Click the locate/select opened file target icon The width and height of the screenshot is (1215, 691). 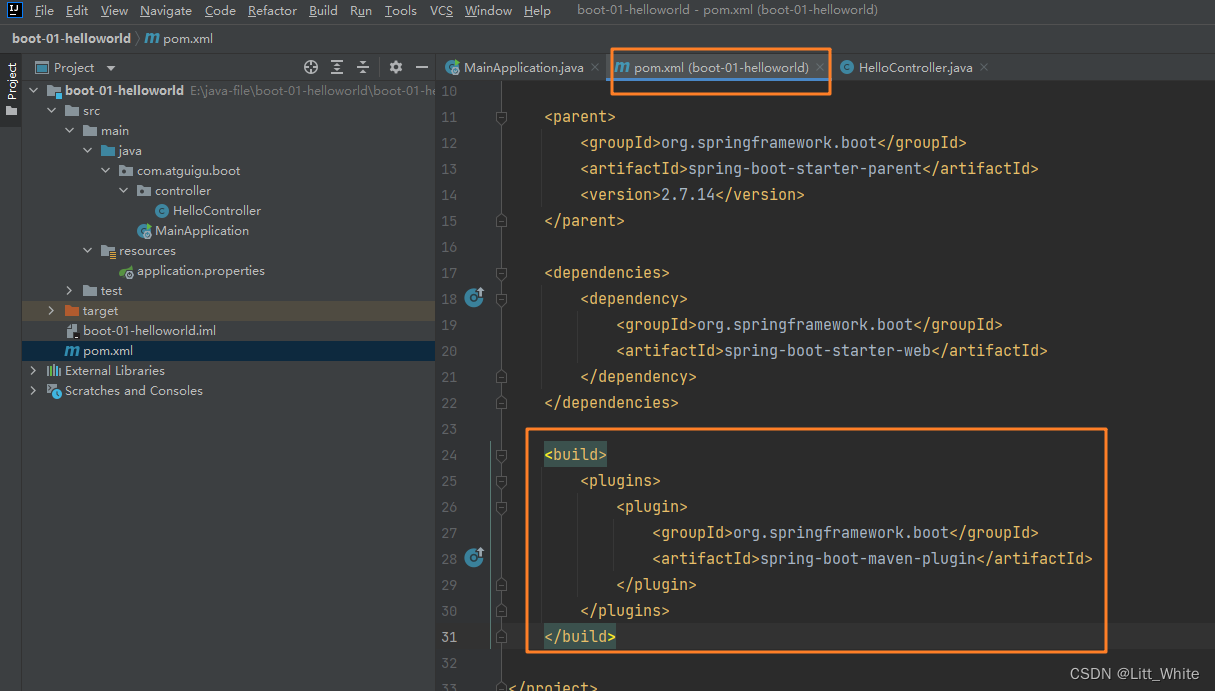click(x=311, y=67)
